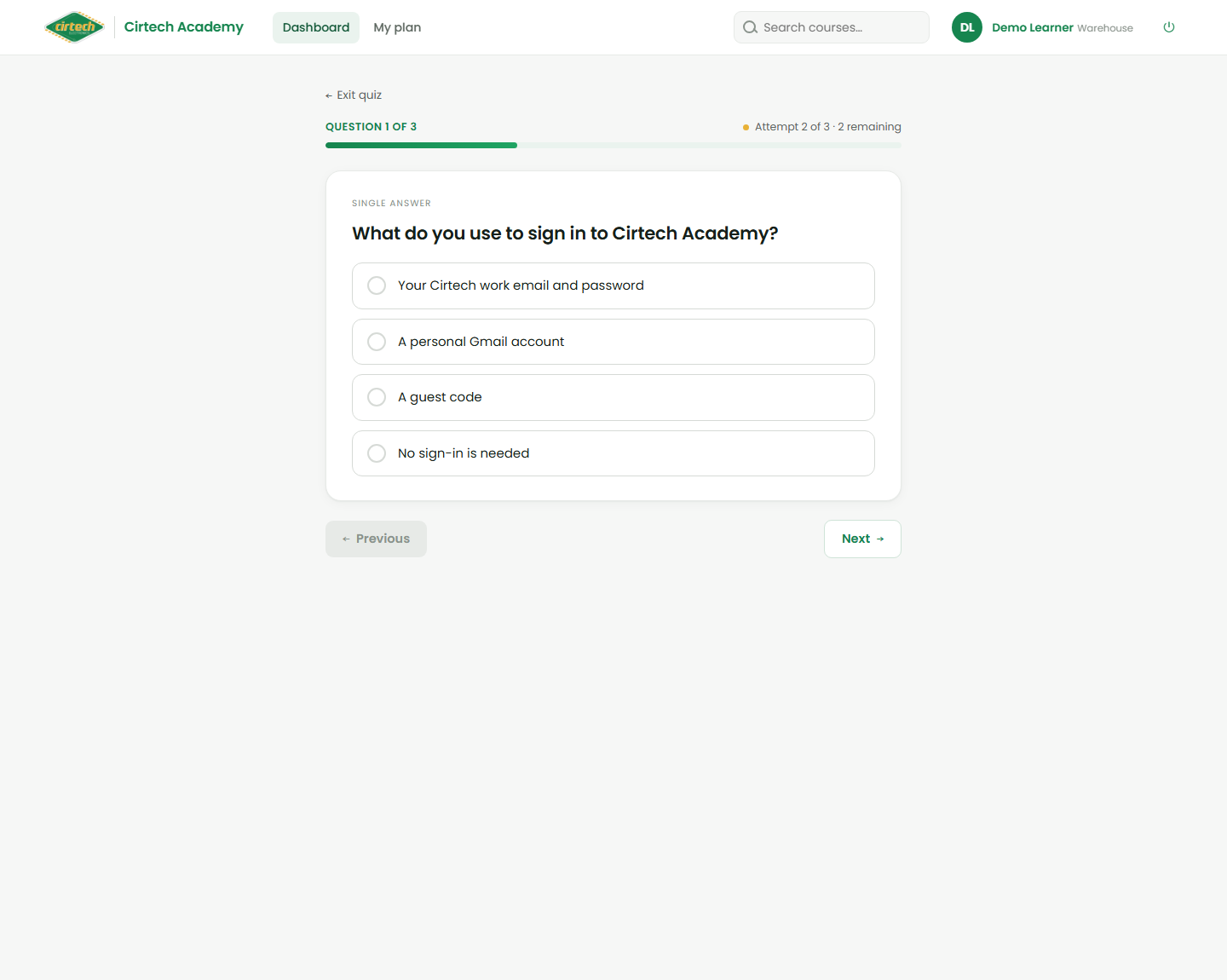The image size is (1227, 980).
Task: Select radio for A guest code
Action: [377, 397]
